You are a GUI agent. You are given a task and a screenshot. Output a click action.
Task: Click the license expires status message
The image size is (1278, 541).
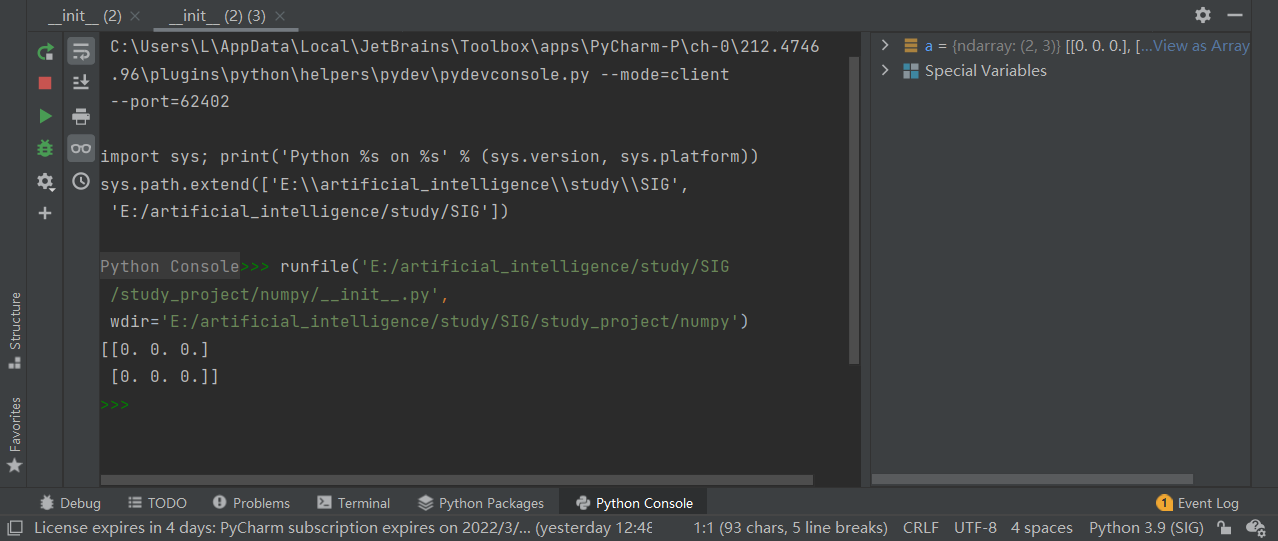pos(343,528)
